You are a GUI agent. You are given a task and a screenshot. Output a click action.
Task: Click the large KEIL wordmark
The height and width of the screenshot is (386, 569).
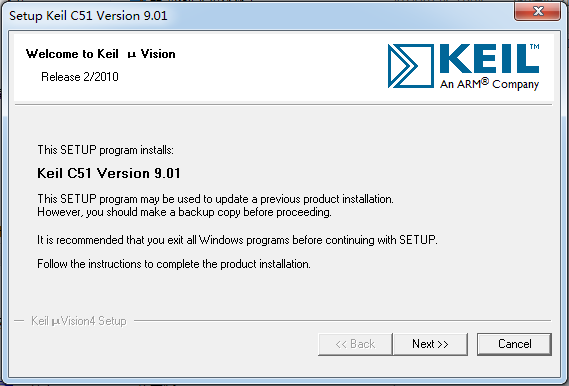pos(489,59)
